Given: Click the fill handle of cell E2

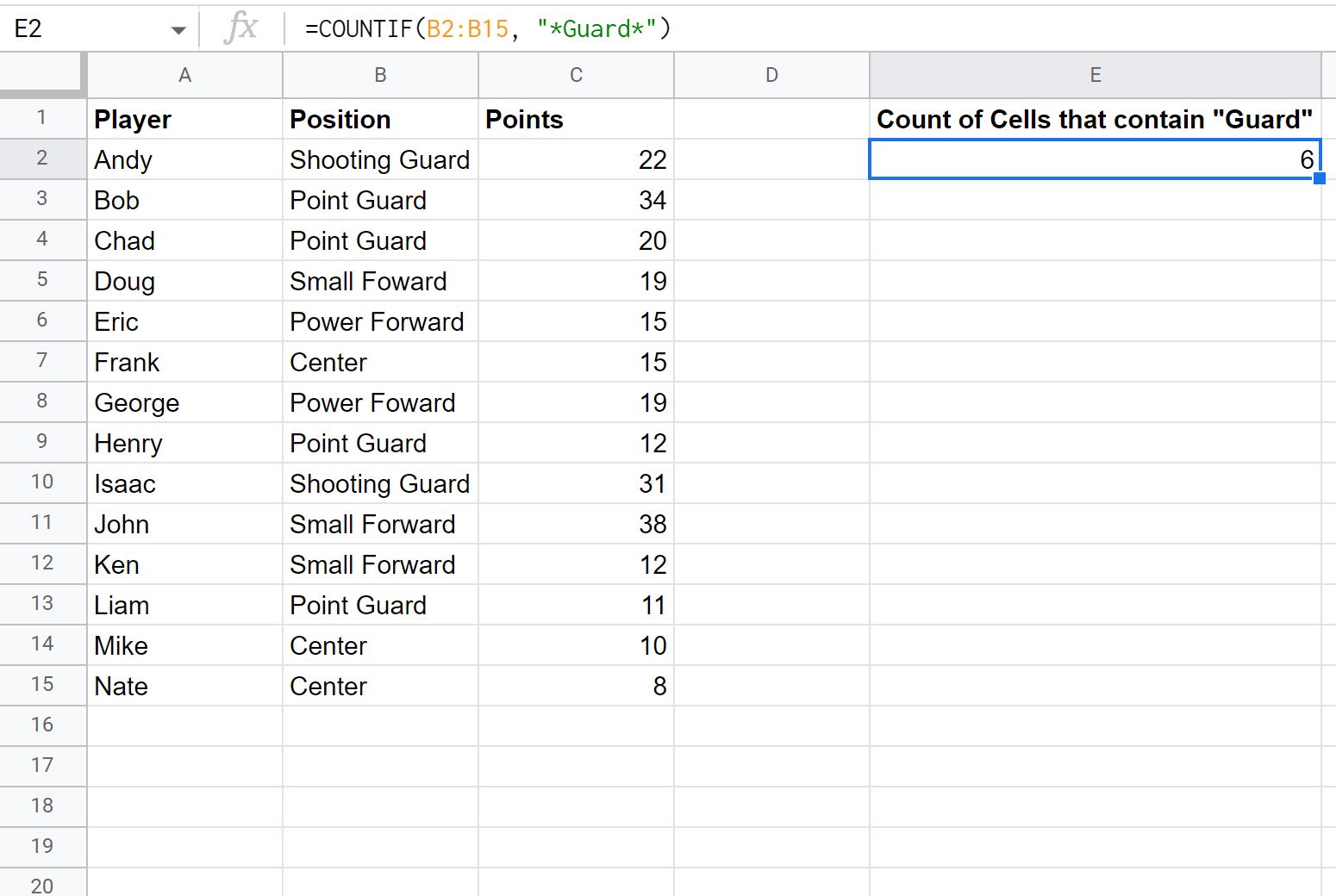Looking at the screenshot, I should tap(1320, 178).
